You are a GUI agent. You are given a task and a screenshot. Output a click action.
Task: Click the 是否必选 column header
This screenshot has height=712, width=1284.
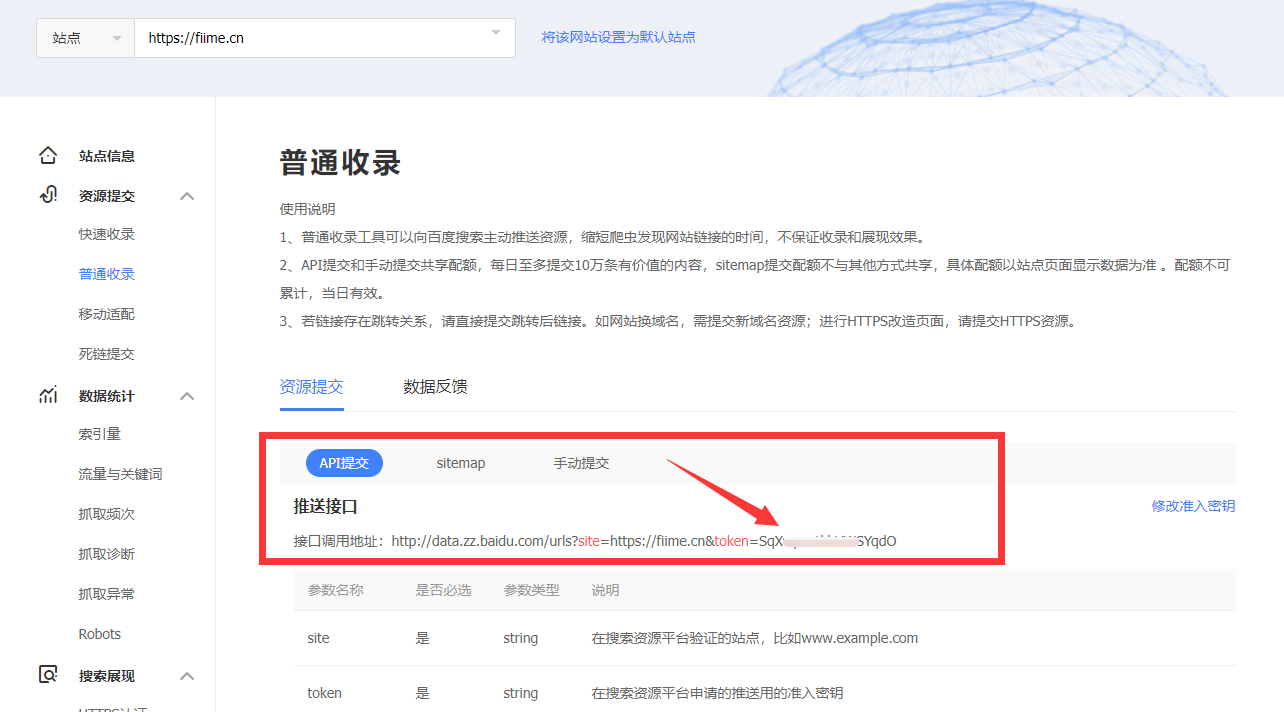click(444, 590)
